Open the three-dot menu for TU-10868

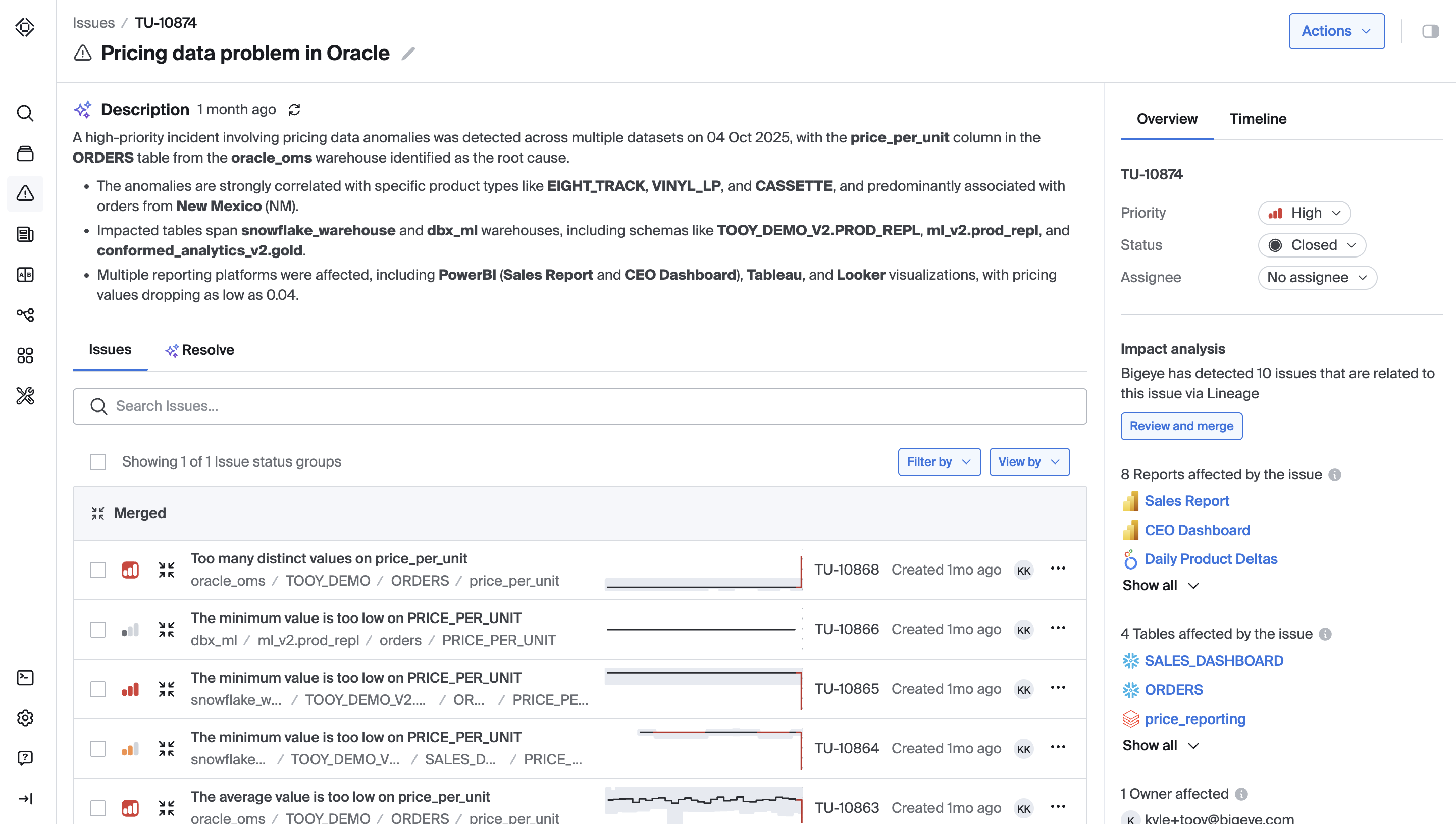(1058, 568)
